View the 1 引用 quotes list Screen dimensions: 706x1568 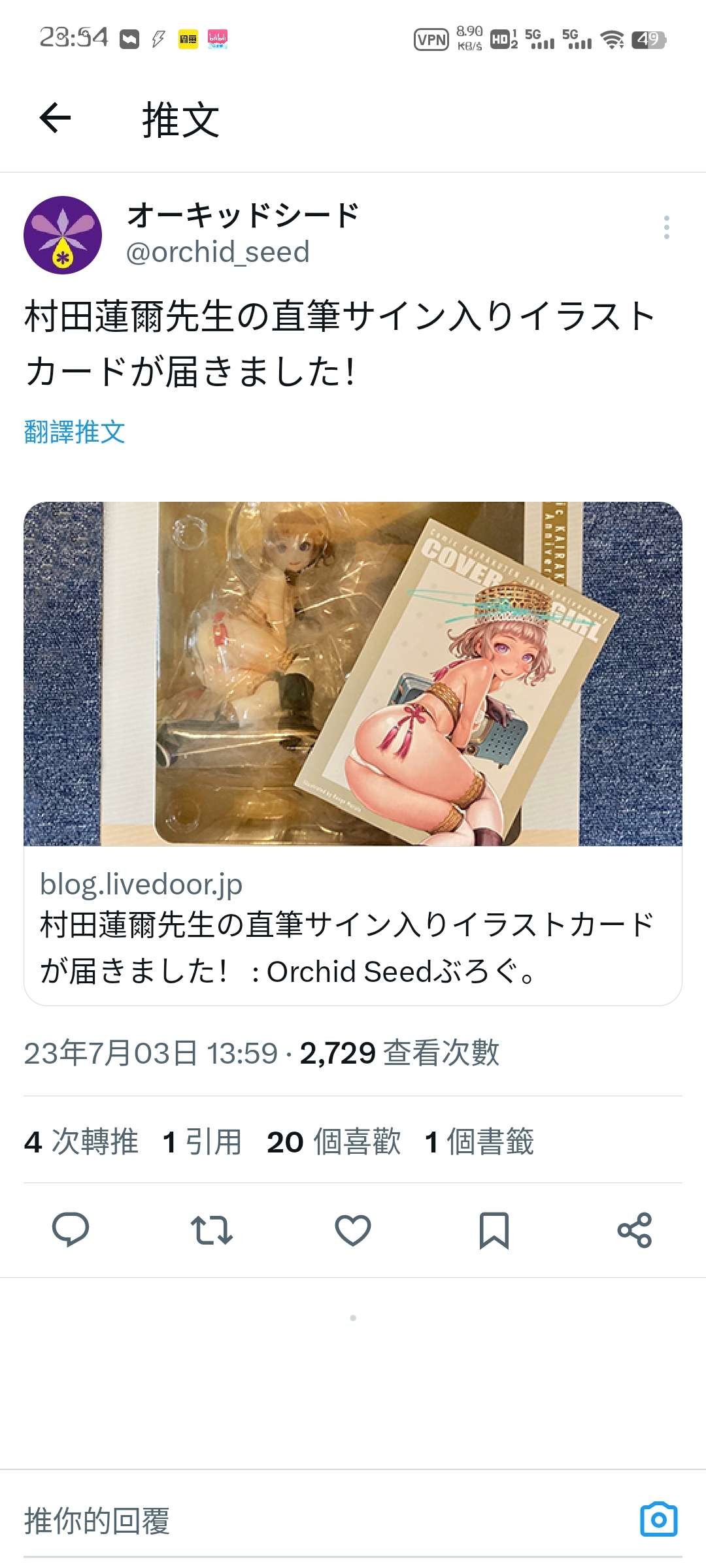202,1141
